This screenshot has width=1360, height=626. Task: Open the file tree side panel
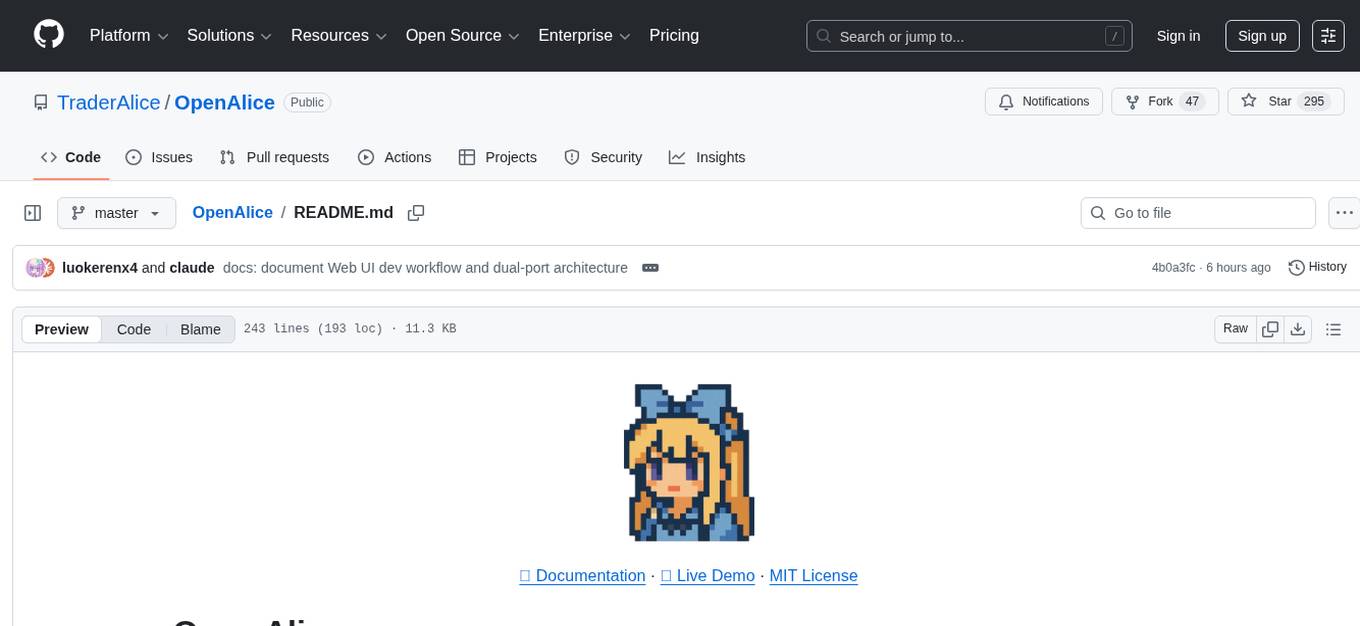[32, 212]
